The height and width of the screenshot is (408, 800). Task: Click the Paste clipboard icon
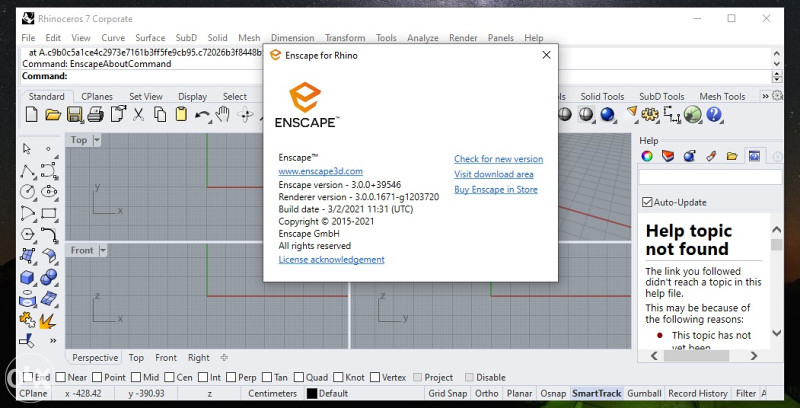pyautogui.click(x=181, y=114)
